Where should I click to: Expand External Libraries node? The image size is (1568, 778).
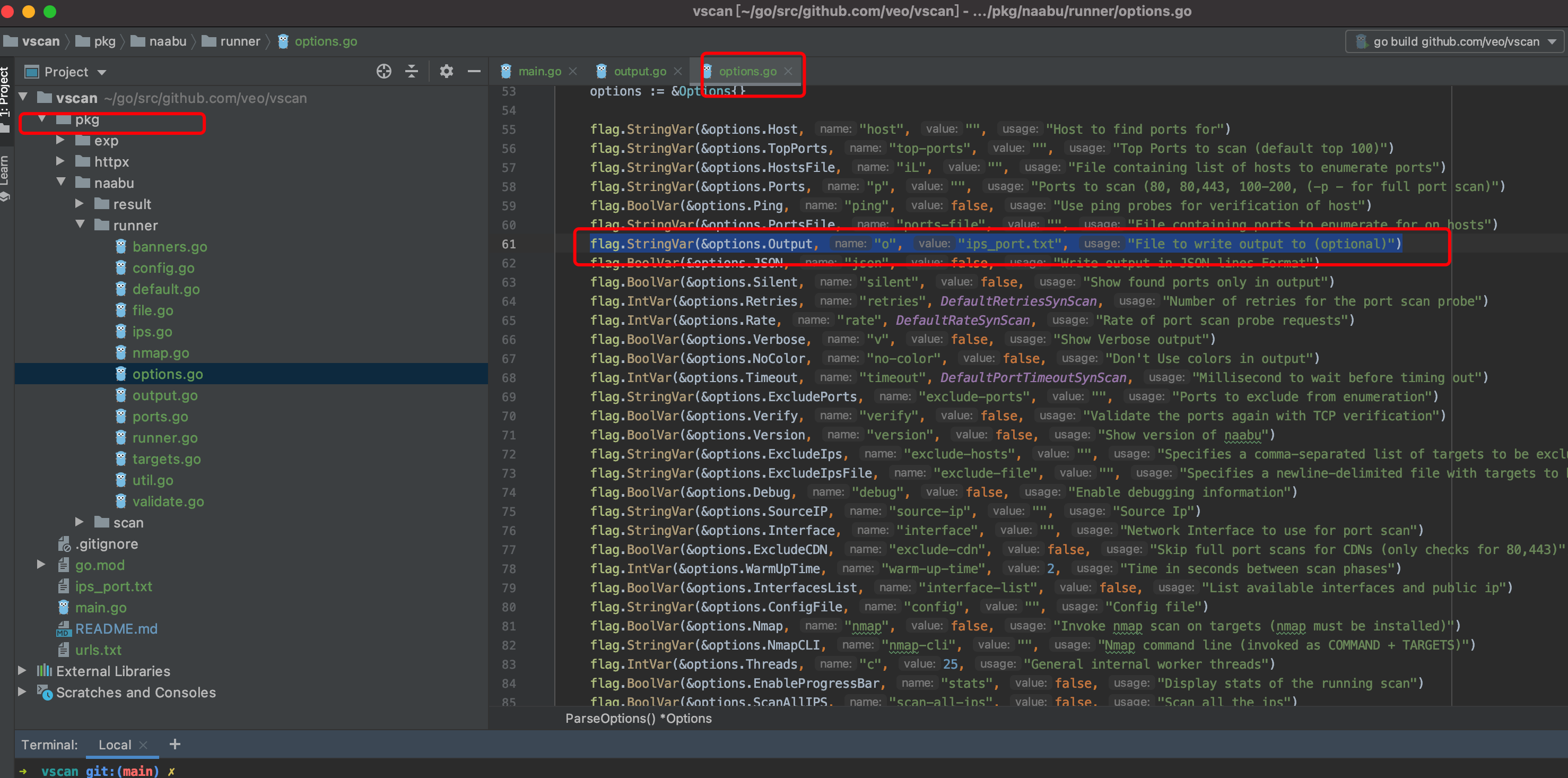coord(22,671)
